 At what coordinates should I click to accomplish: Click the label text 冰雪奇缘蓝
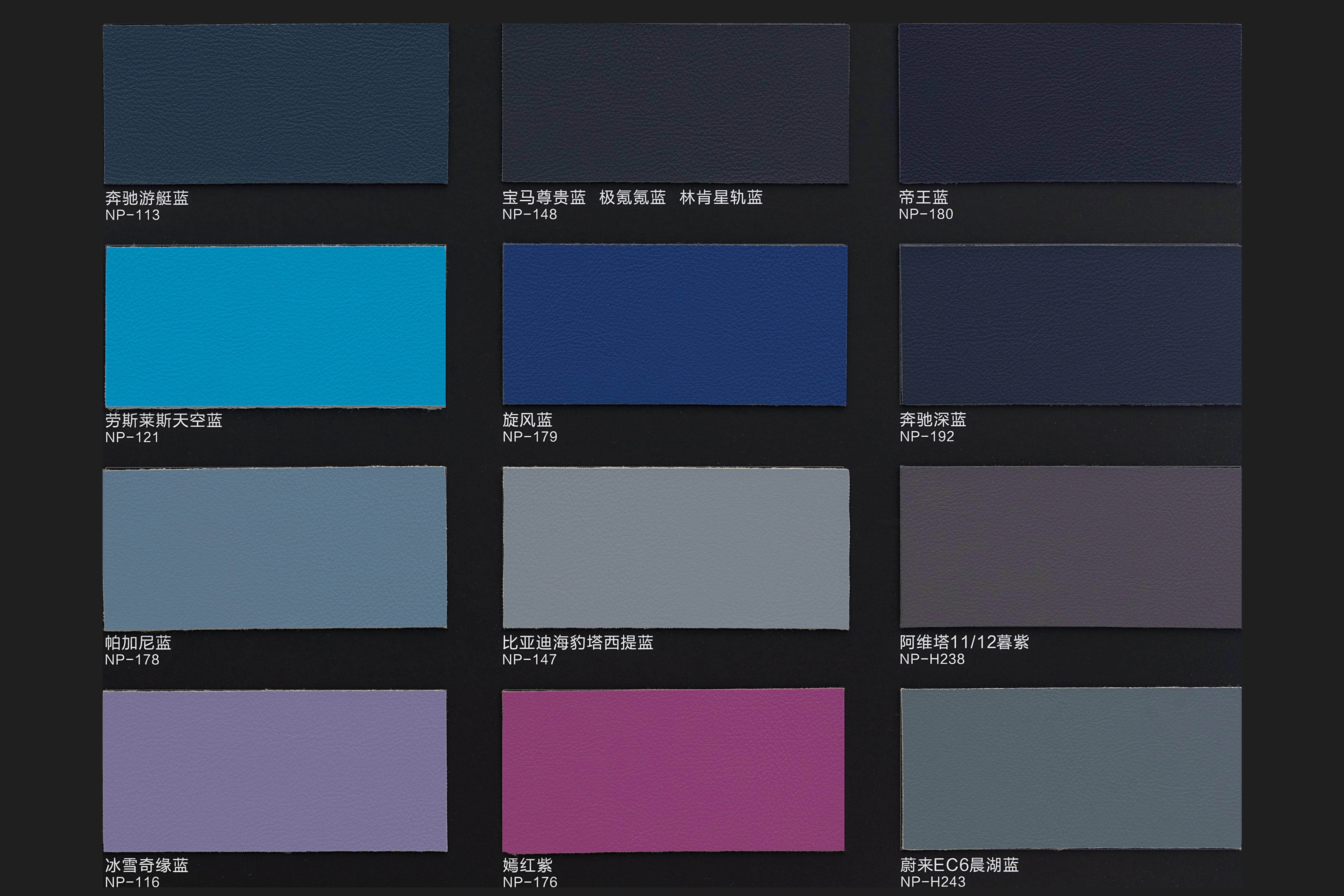147,865
